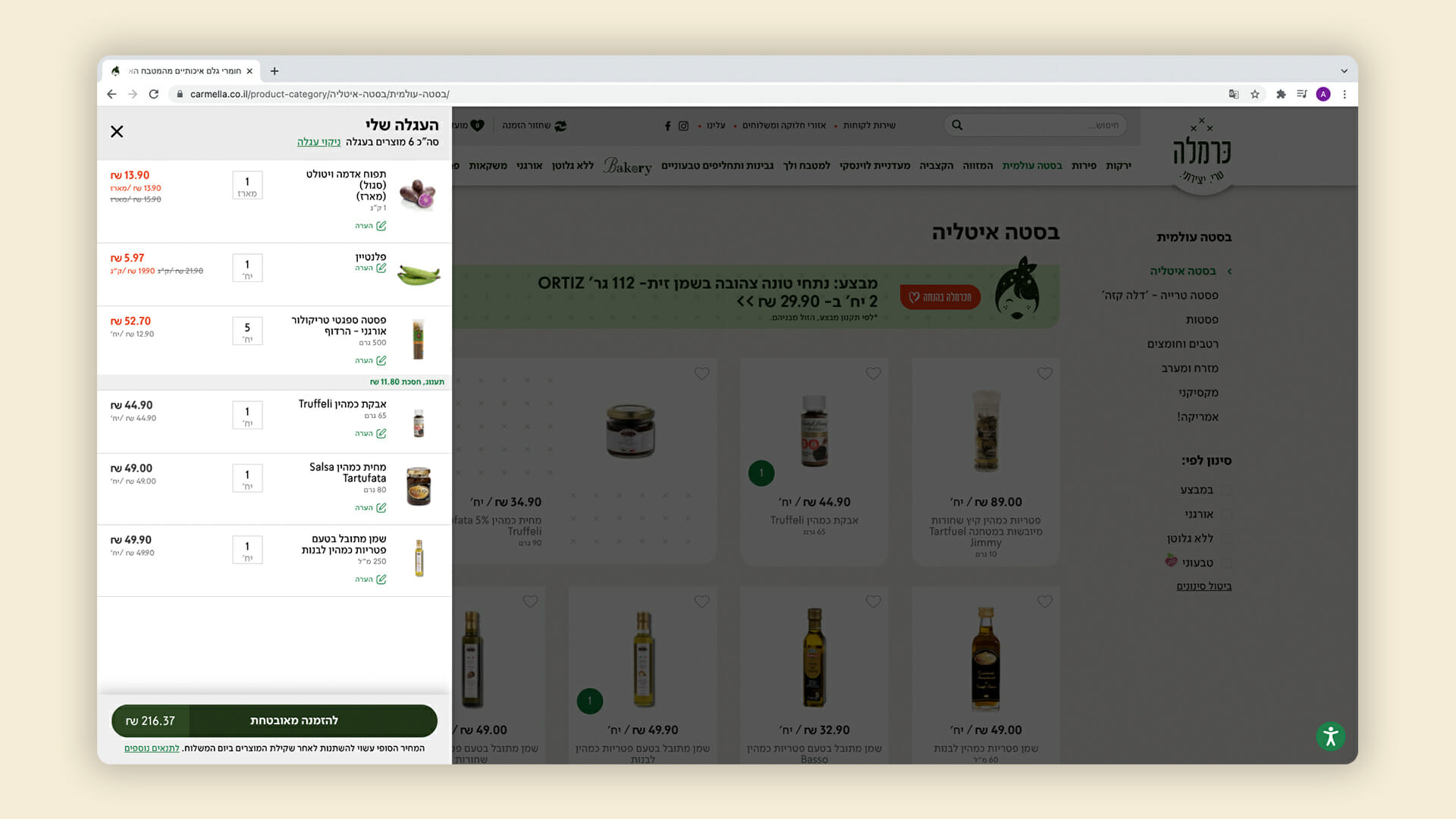Open the Chrome three-dot menu
Viewport: 1456px width, 819px height.
click(x=1345, y=94)
